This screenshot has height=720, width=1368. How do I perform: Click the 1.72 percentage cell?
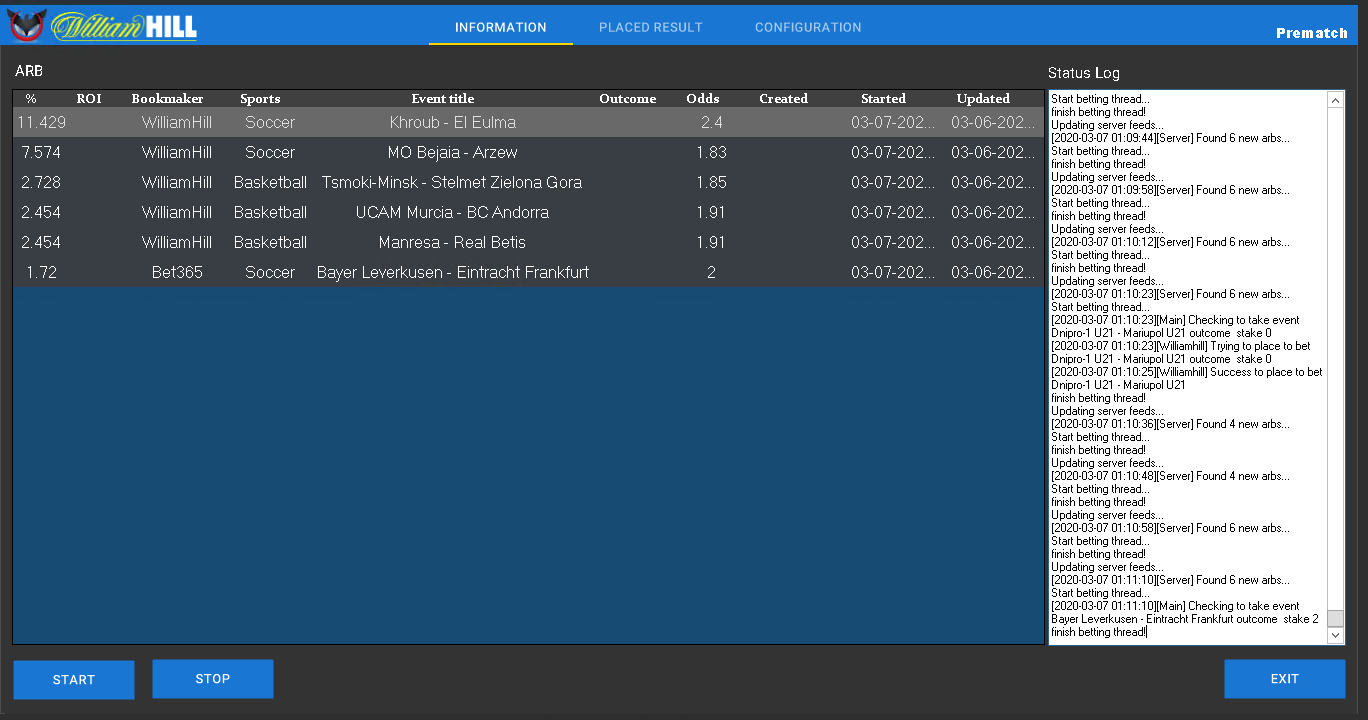point(42,273)
